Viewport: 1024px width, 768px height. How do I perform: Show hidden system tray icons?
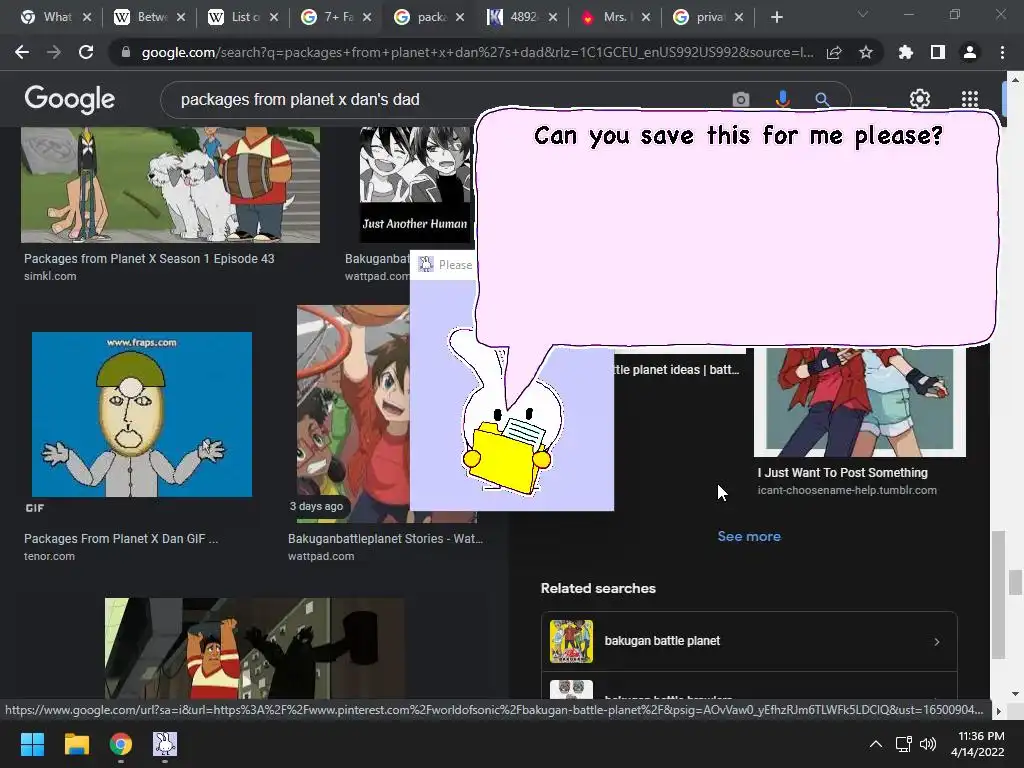(876, 744)
